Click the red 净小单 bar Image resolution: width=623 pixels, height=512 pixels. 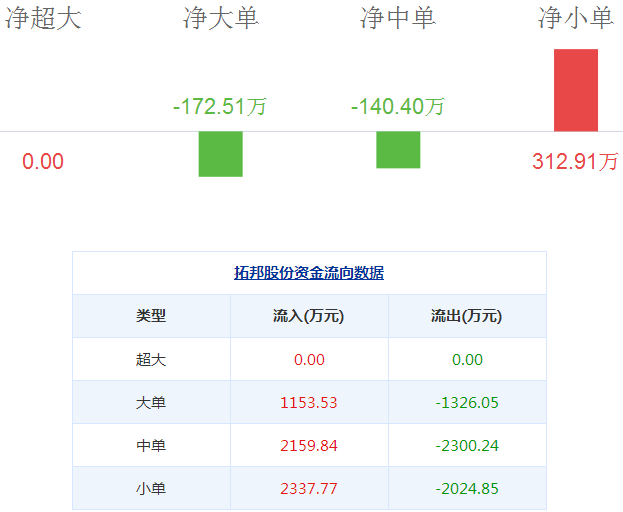click(576, 90)
